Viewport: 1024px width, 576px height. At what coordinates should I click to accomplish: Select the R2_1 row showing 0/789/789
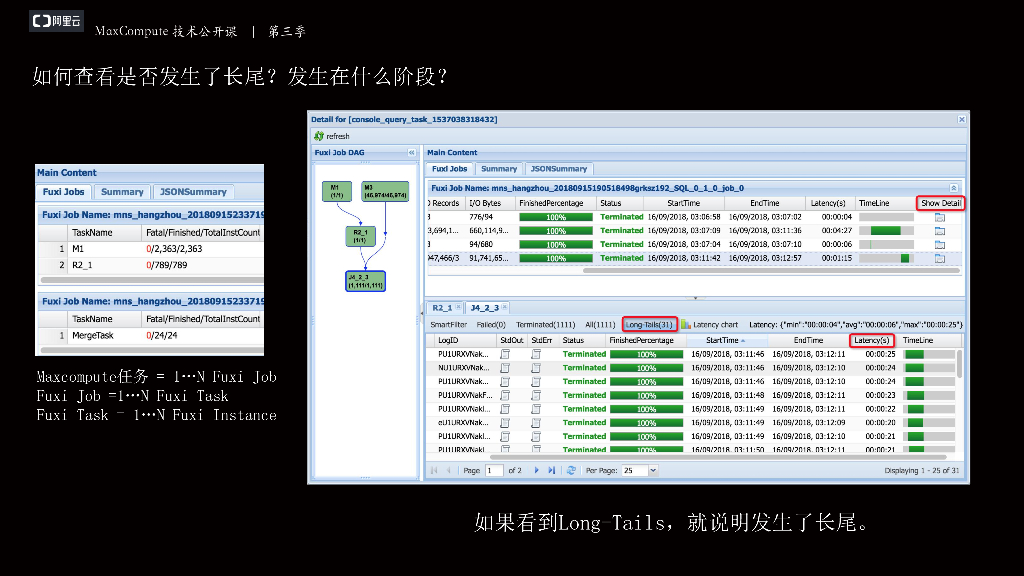tap(151, 265)
